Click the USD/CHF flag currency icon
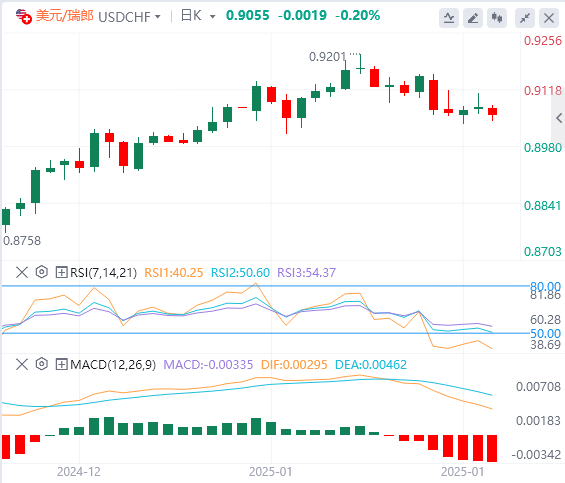Screen dimensions: 565x483 tap(24, 17)
